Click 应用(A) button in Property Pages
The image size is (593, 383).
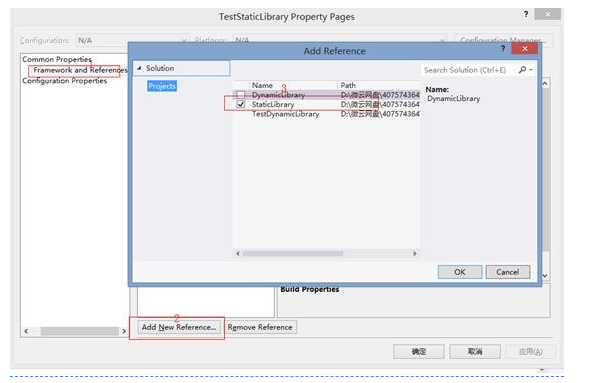tap(530, 352)
